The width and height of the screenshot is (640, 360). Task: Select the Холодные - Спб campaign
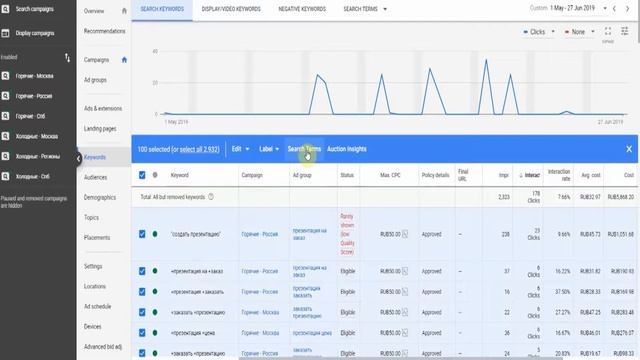pyautogui.click(x=32, y=176)
